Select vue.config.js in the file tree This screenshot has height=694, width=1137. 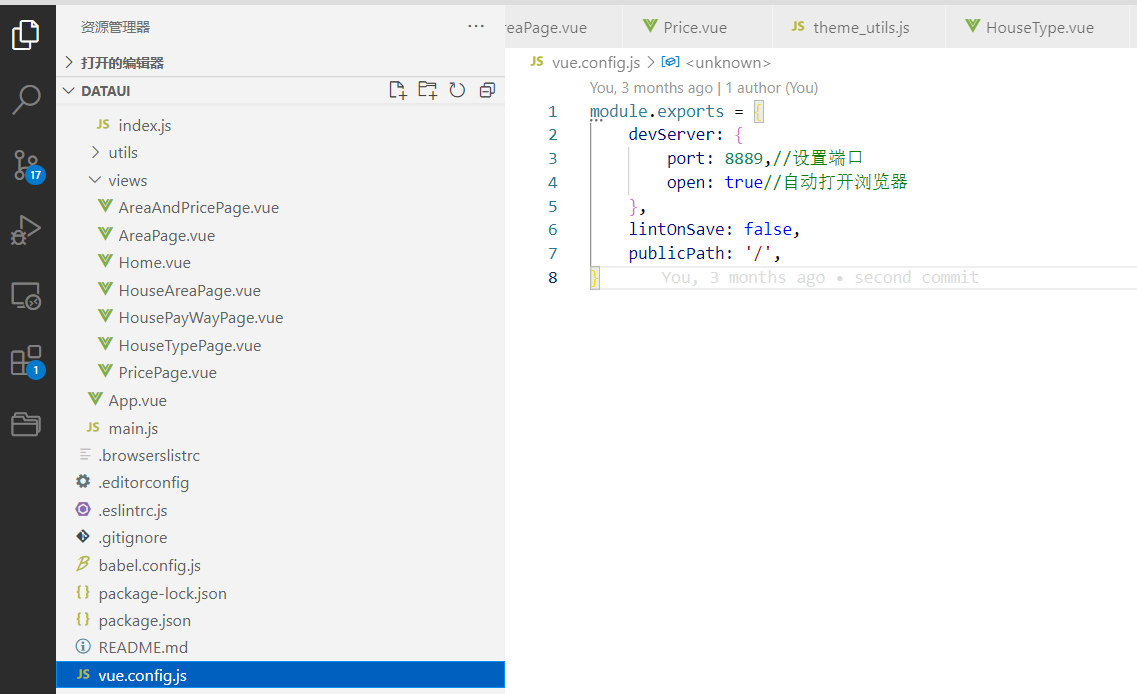281,675
